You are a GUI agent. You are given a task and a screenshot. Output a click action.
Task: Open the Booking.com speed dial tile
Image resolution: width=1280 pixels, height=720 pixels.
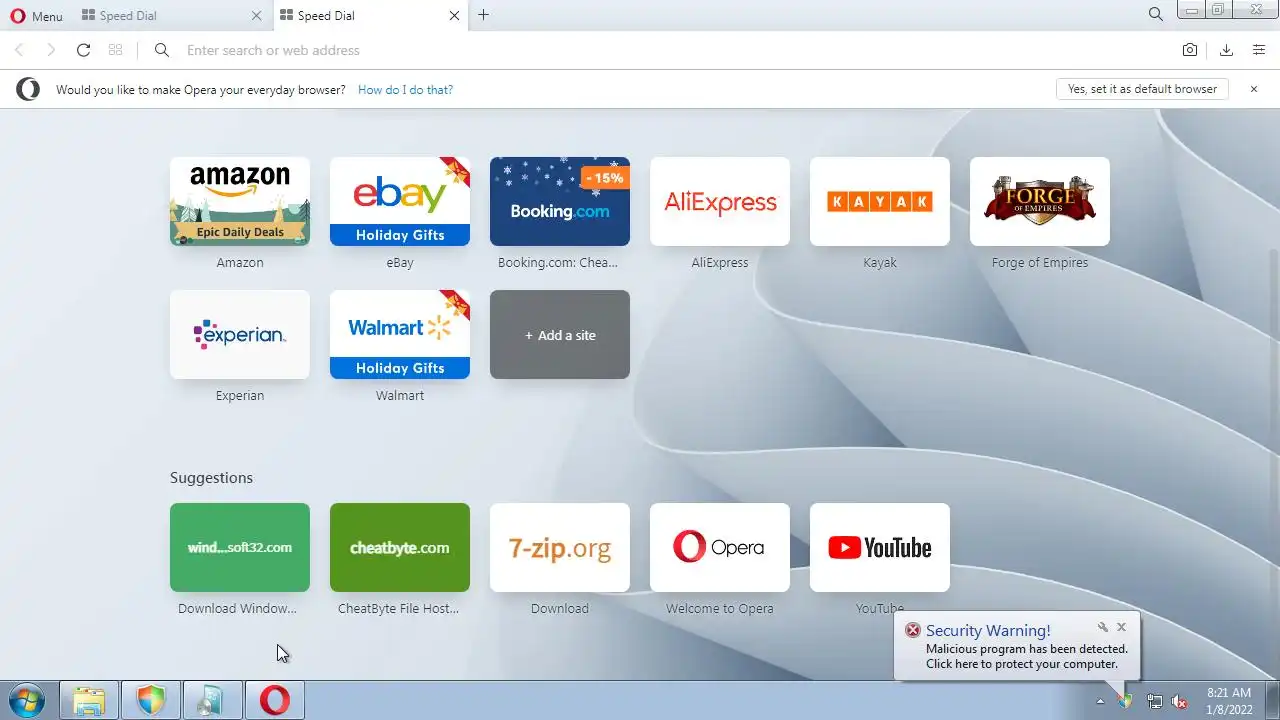[x=560, y=201]
